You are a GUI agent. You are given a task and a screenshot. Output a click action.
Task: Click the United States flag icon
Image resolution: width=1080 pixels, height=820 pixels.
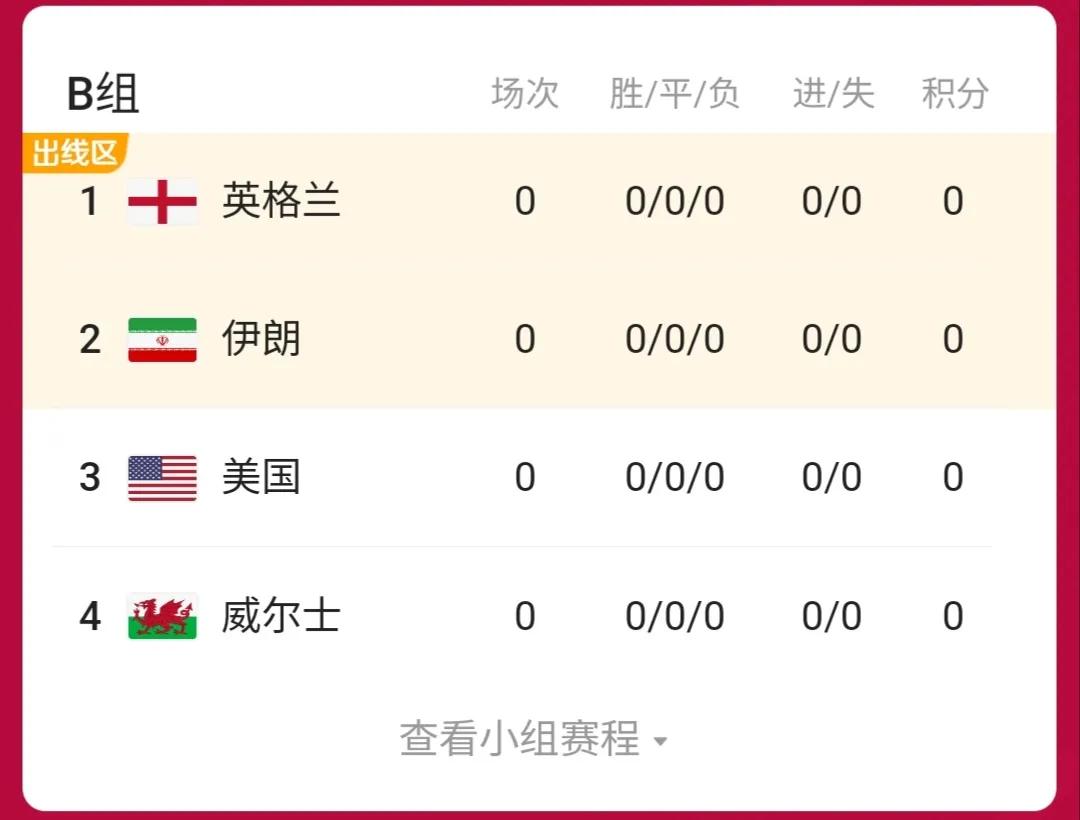[164, 477]
